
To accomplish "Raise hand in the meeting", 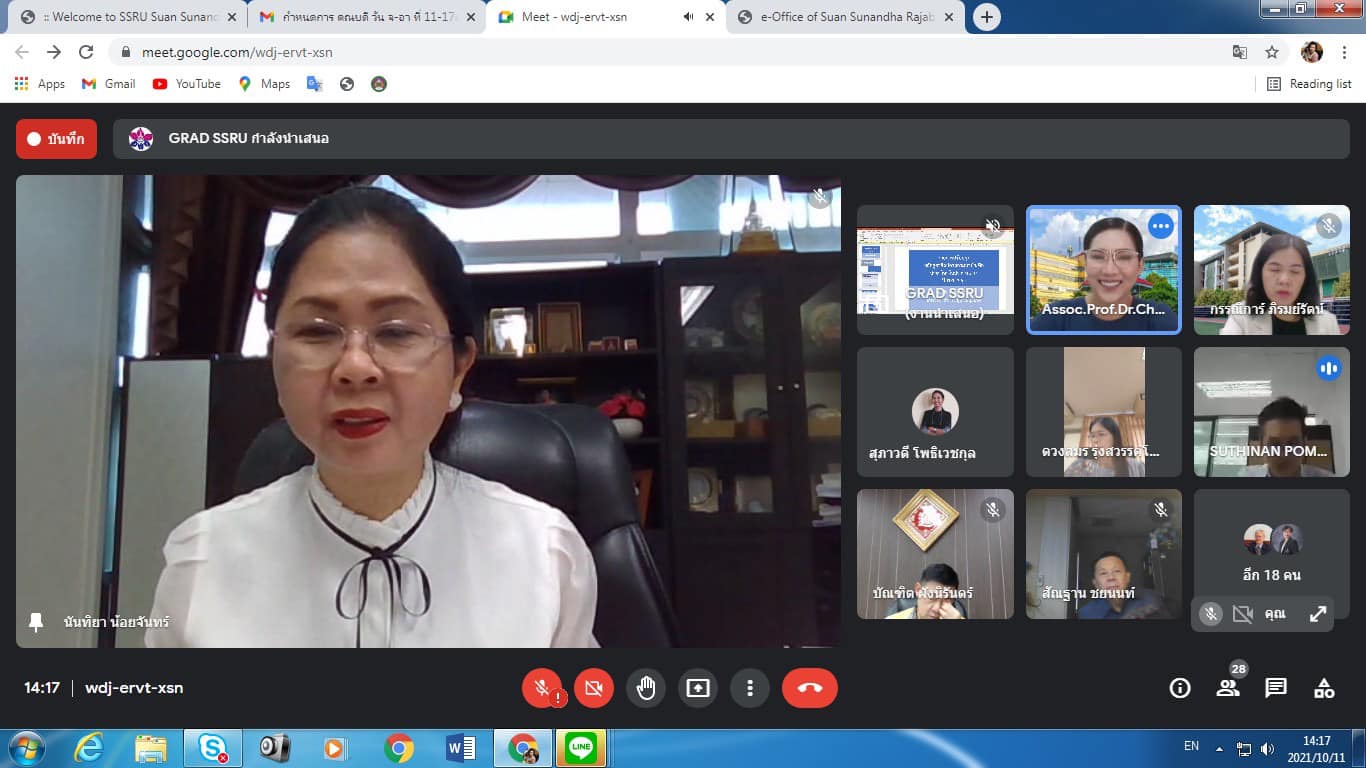I will click(646, 688).
